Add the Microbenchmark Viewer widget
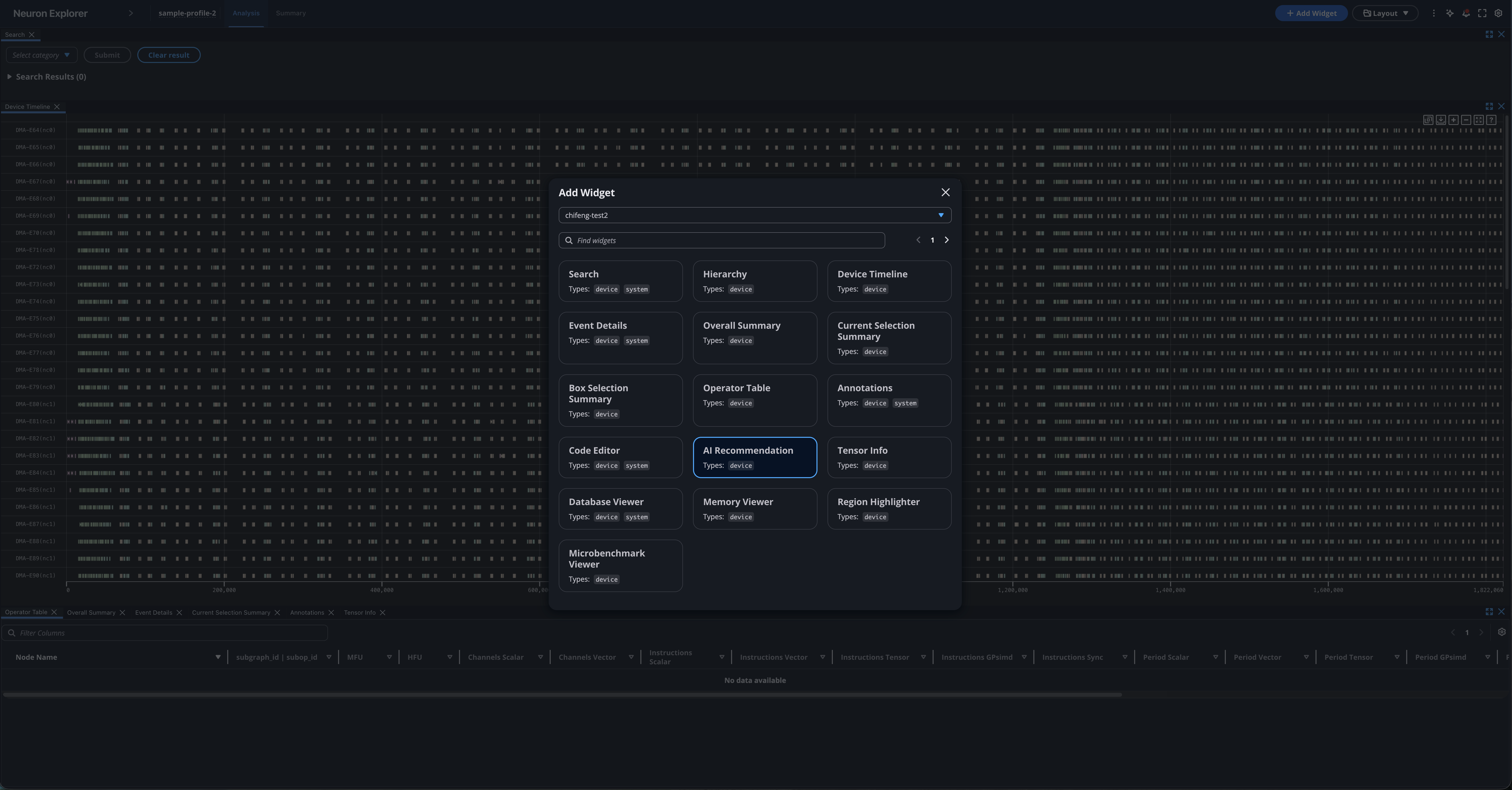Viewport: 1512px width, 790px height. [x=620, y=566]
